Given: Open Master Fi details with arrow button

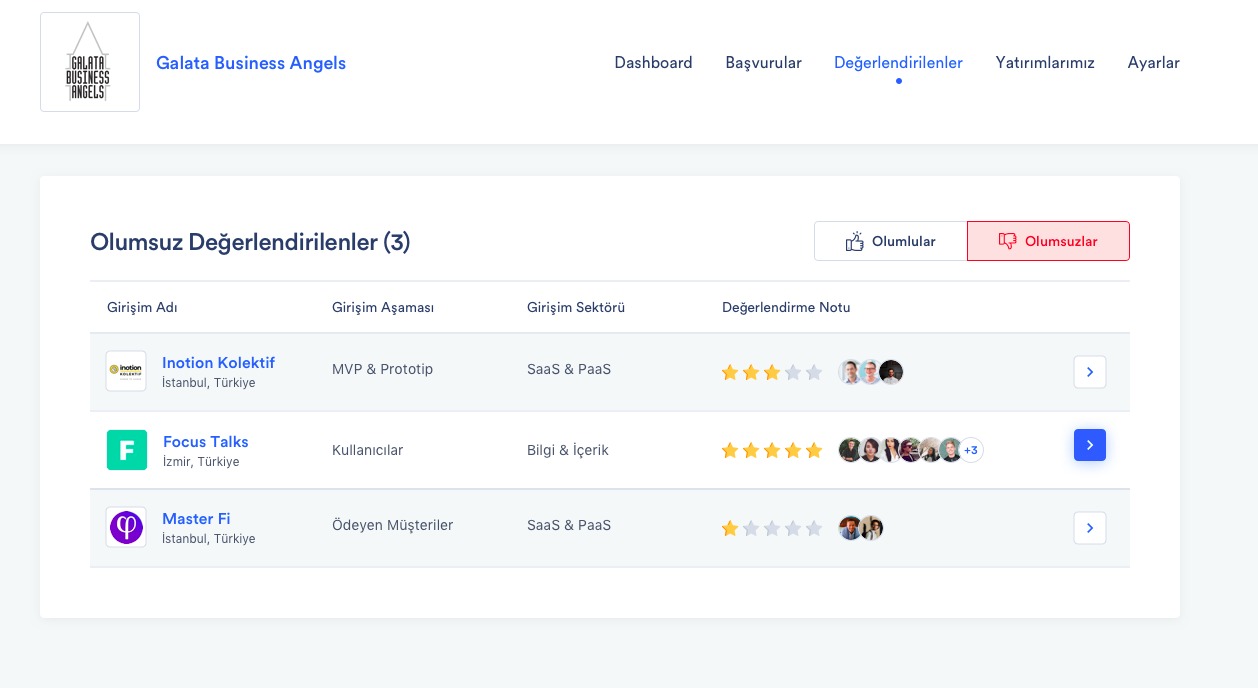Looking at the screenshot, I should click(1090, 528).
